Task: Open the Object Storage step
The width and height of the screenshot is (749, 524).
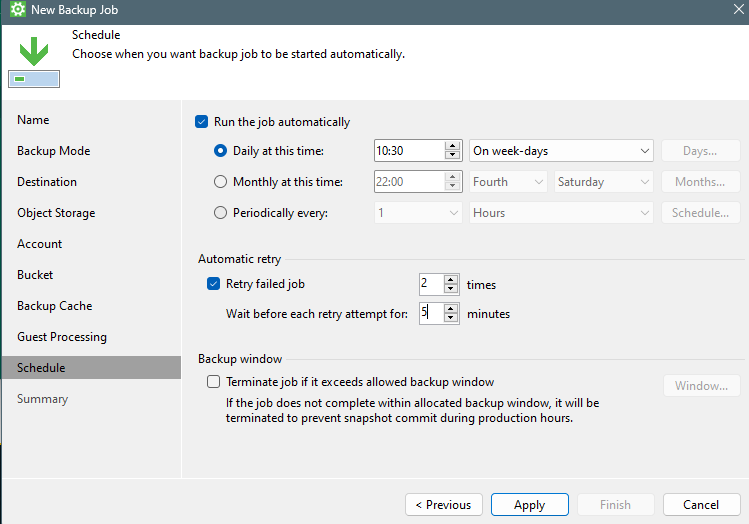Action: coord(56,213)
